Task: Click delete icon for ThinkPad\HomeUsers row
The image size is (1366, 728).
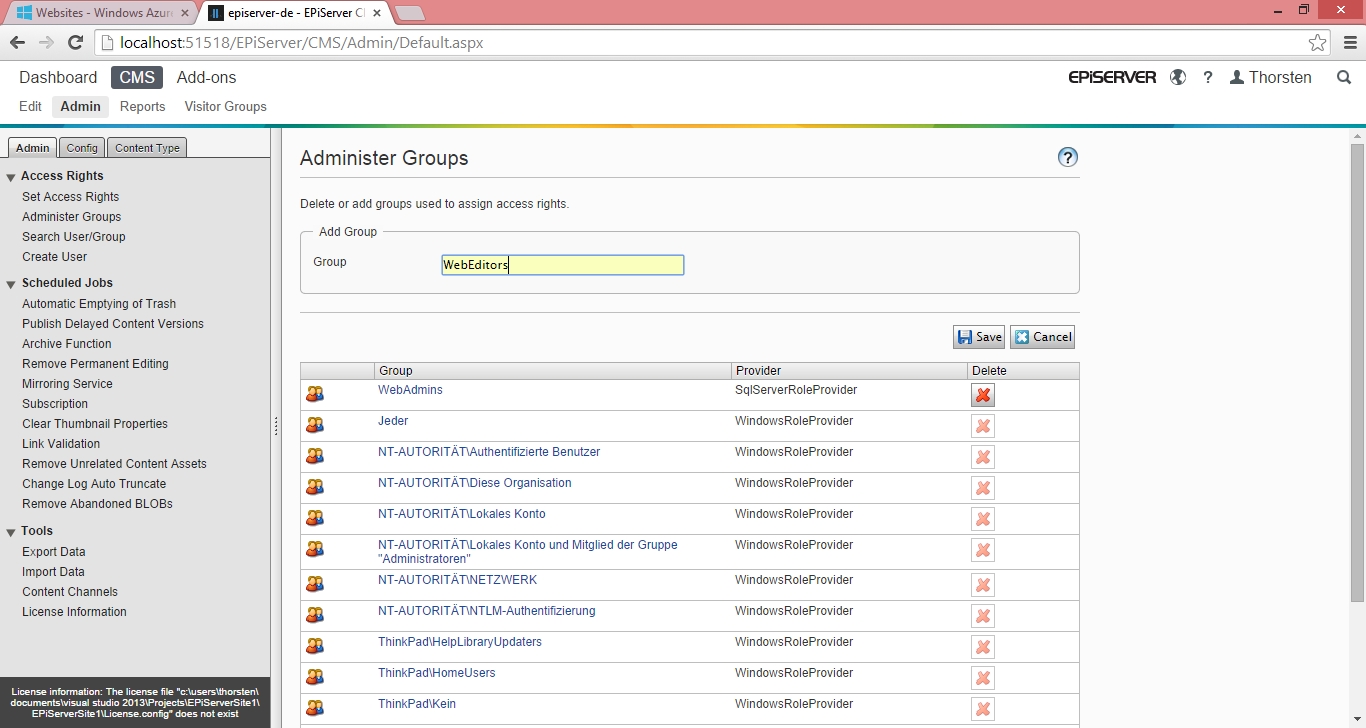Action: pos(982,678)
